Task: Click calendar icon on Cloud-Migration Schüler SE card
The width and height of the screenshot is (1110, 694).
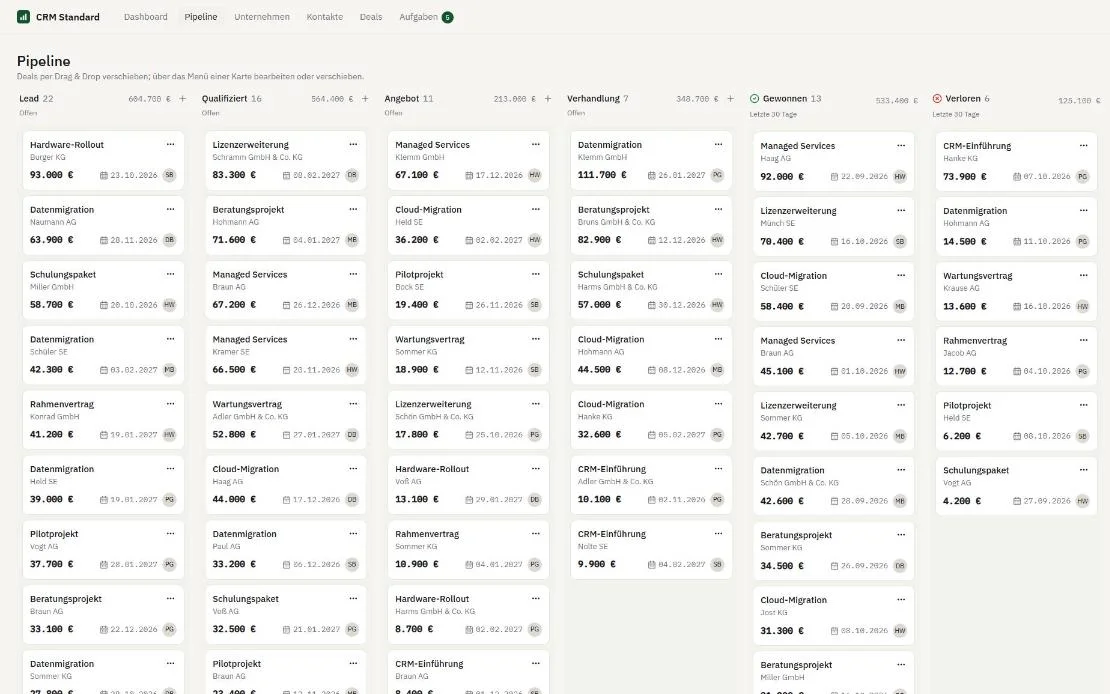Action: pyautogui.click(x=835, y=307)
